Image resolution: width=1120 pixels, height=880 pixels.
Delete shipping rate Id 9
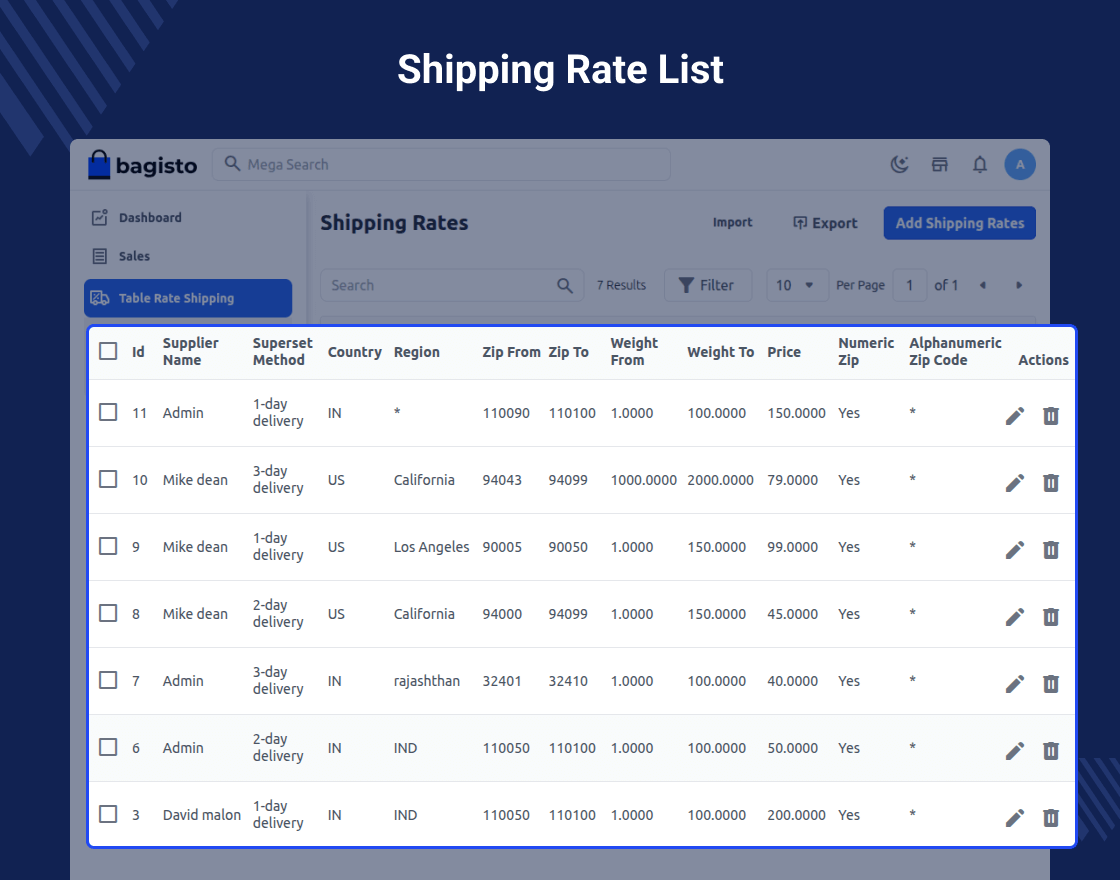pyautogui.click(x=1051, y=550)
